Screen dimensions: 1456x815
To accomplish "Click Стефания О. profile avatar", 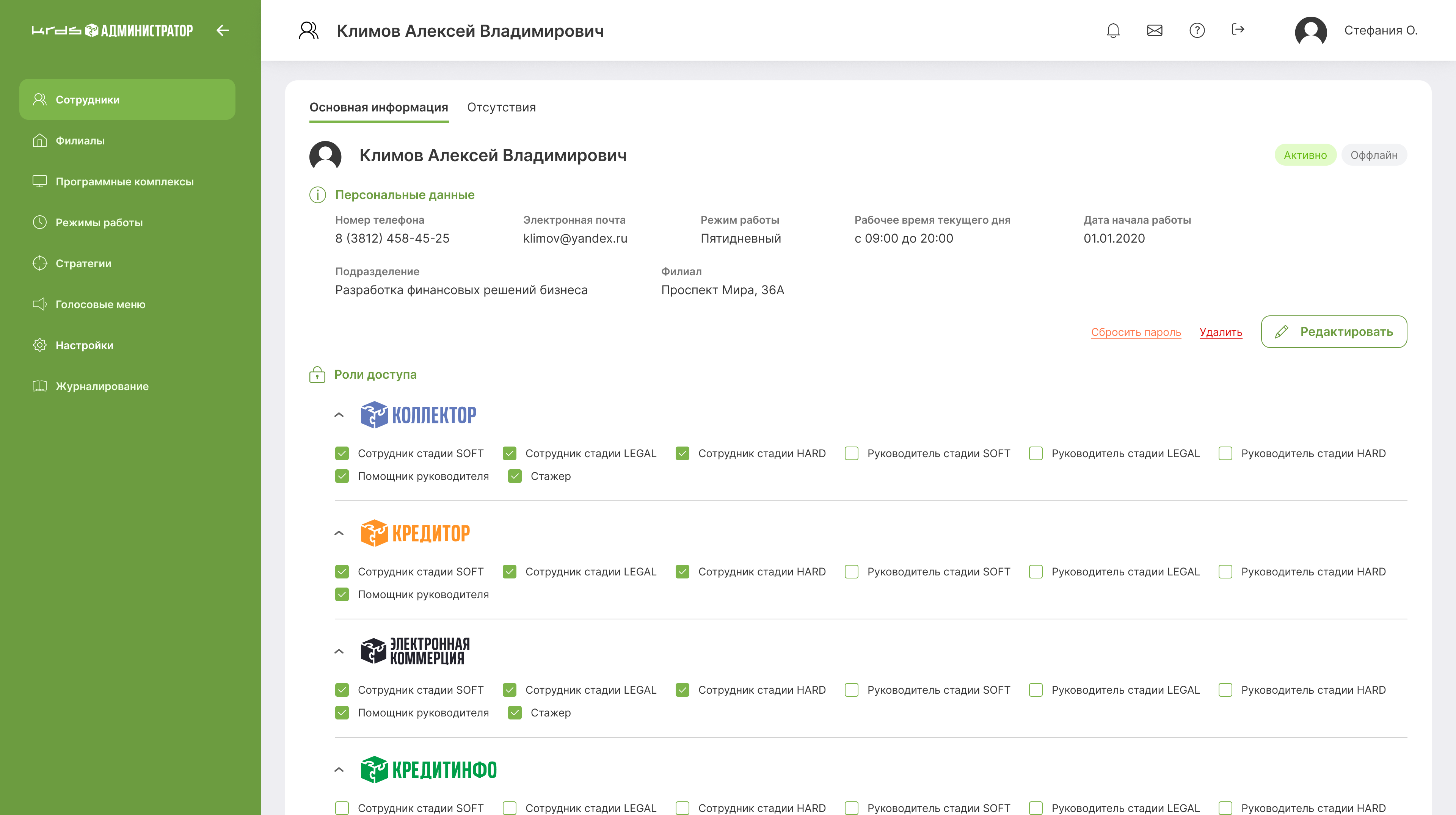I will tap(1311, 31).
